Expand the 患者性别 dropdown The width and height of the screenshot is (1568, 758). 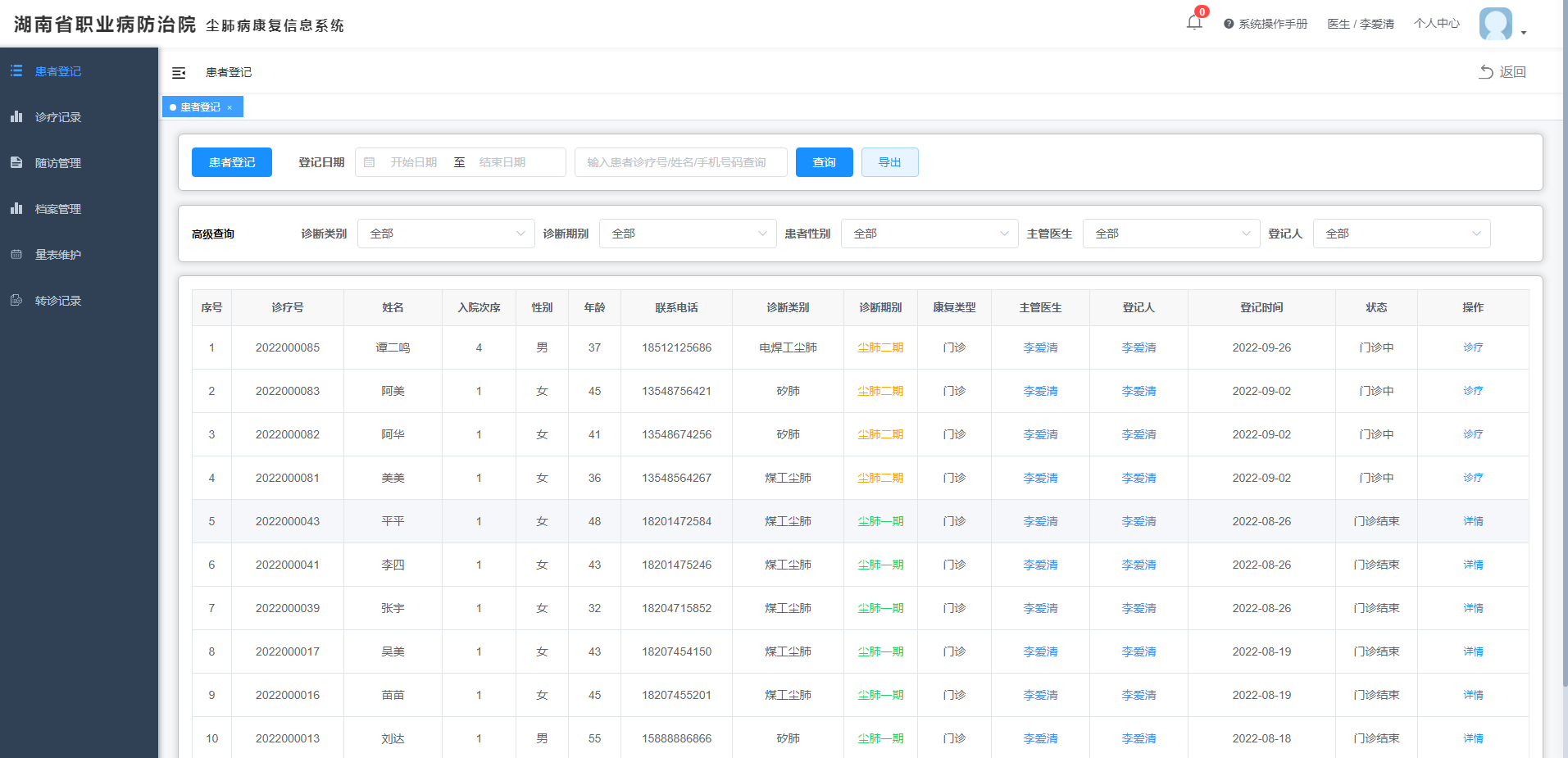pyautogui.click(x=929, y=234)
